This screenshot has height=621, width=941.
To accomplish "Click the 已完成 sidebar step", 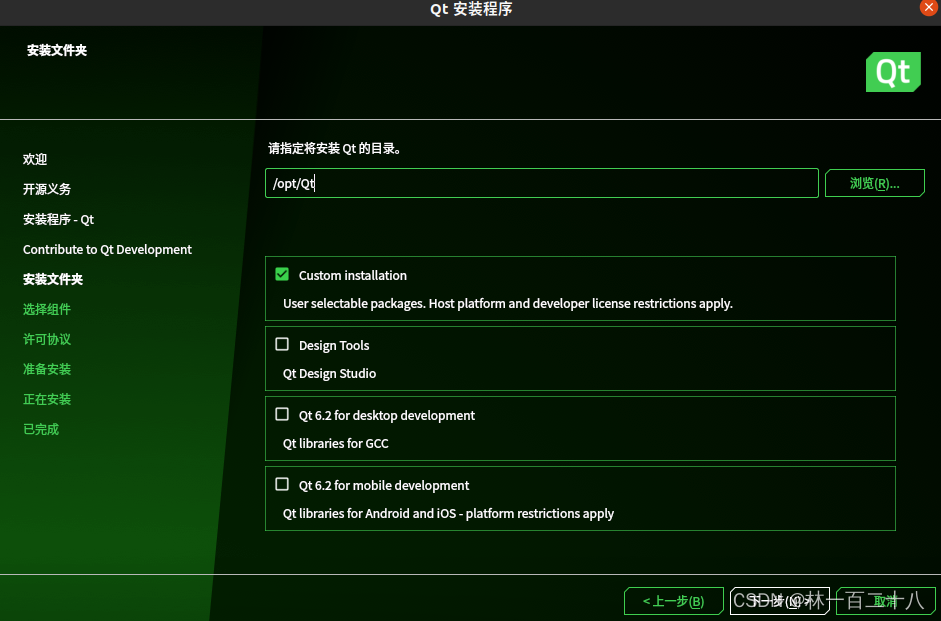I will (x=41, y=429).
